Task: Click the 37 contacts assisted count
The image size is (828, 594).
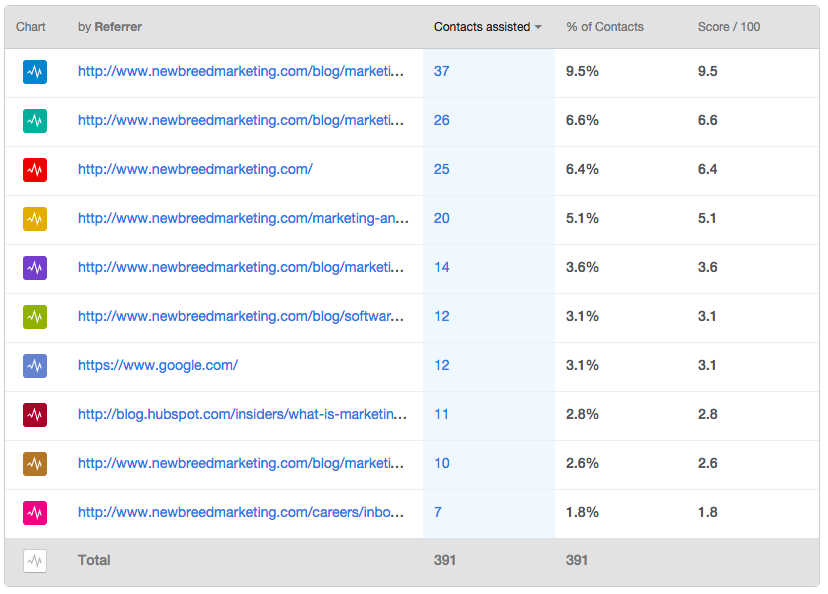Action: coord(442,72)
